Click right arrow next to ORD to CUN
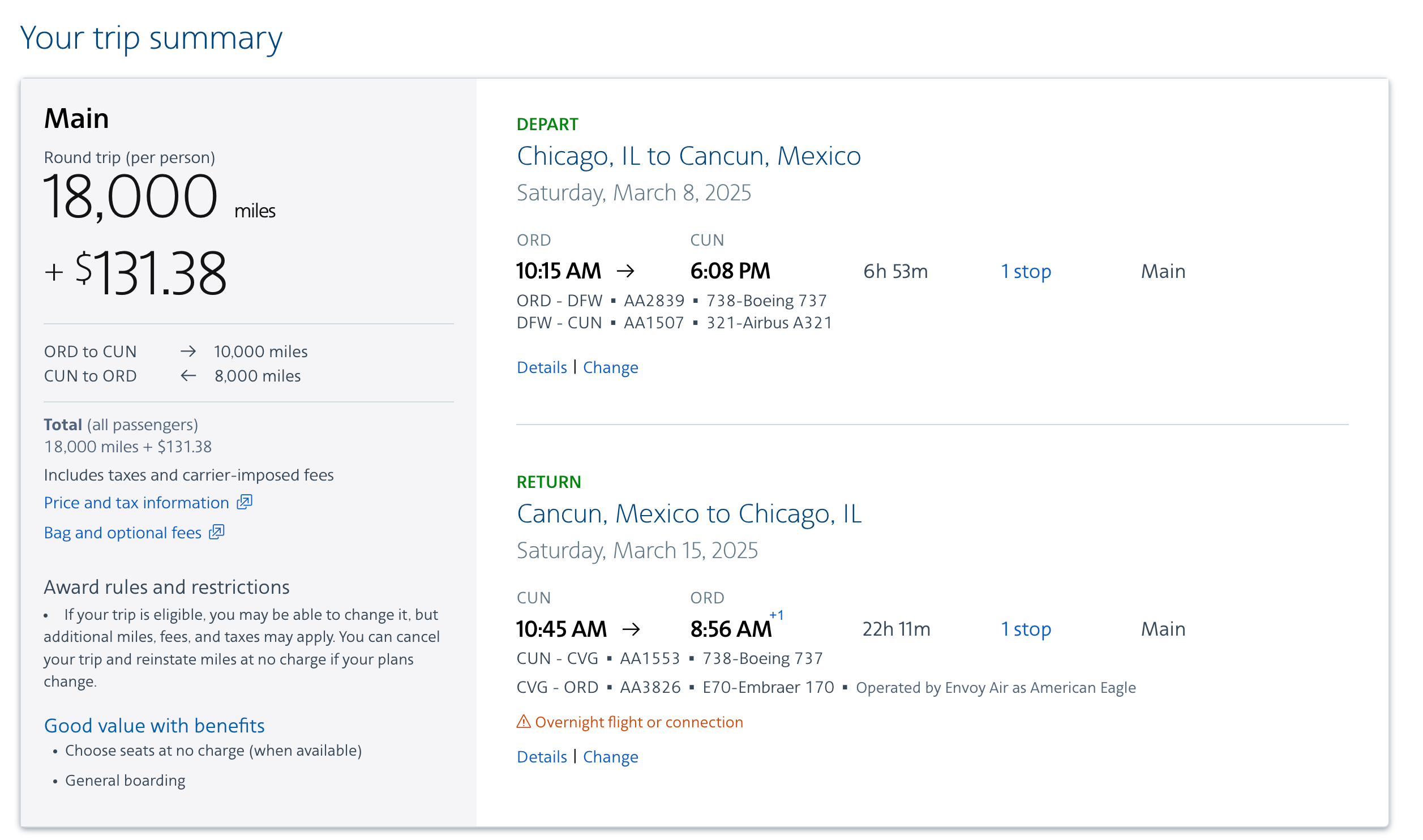 click(188, 352)
